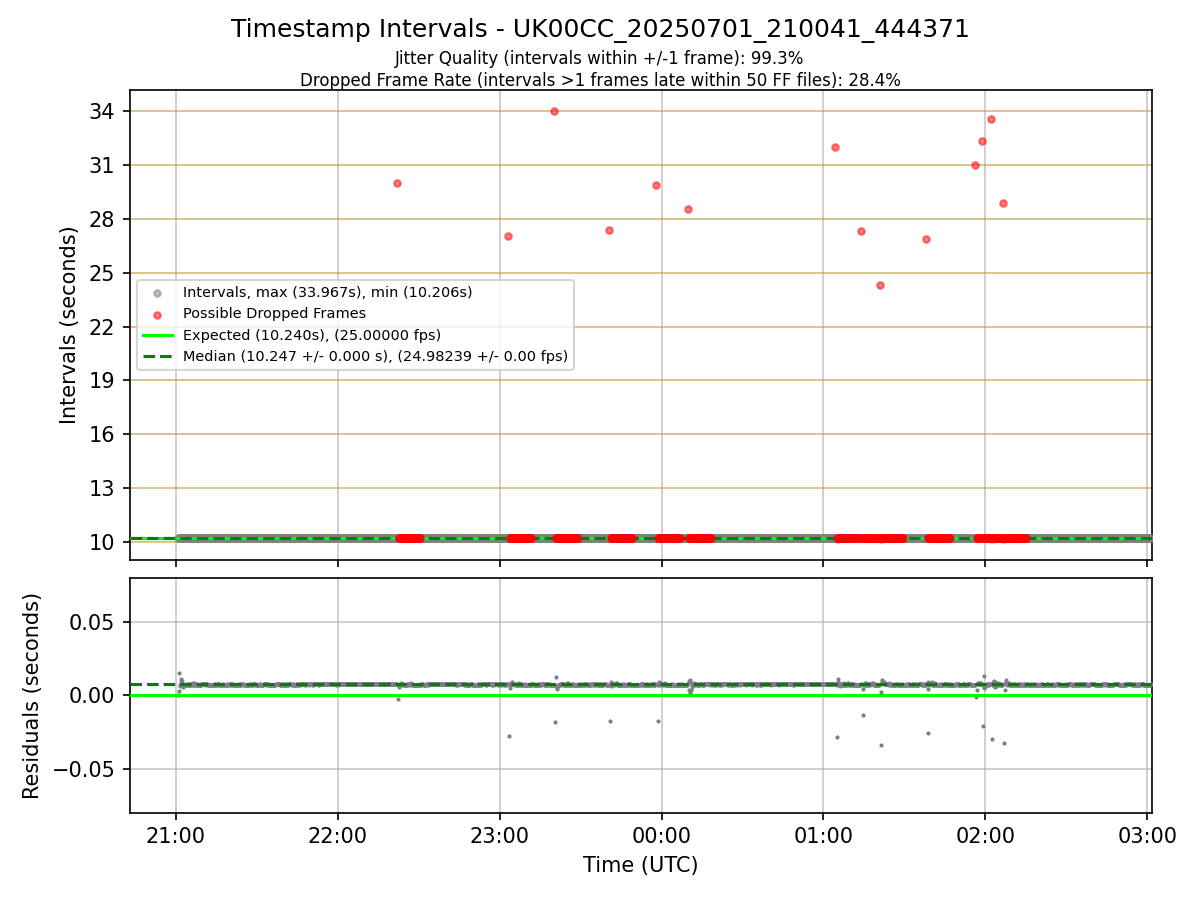
Task: Click the y-axis tick label '13'
Action: point(103,488)
